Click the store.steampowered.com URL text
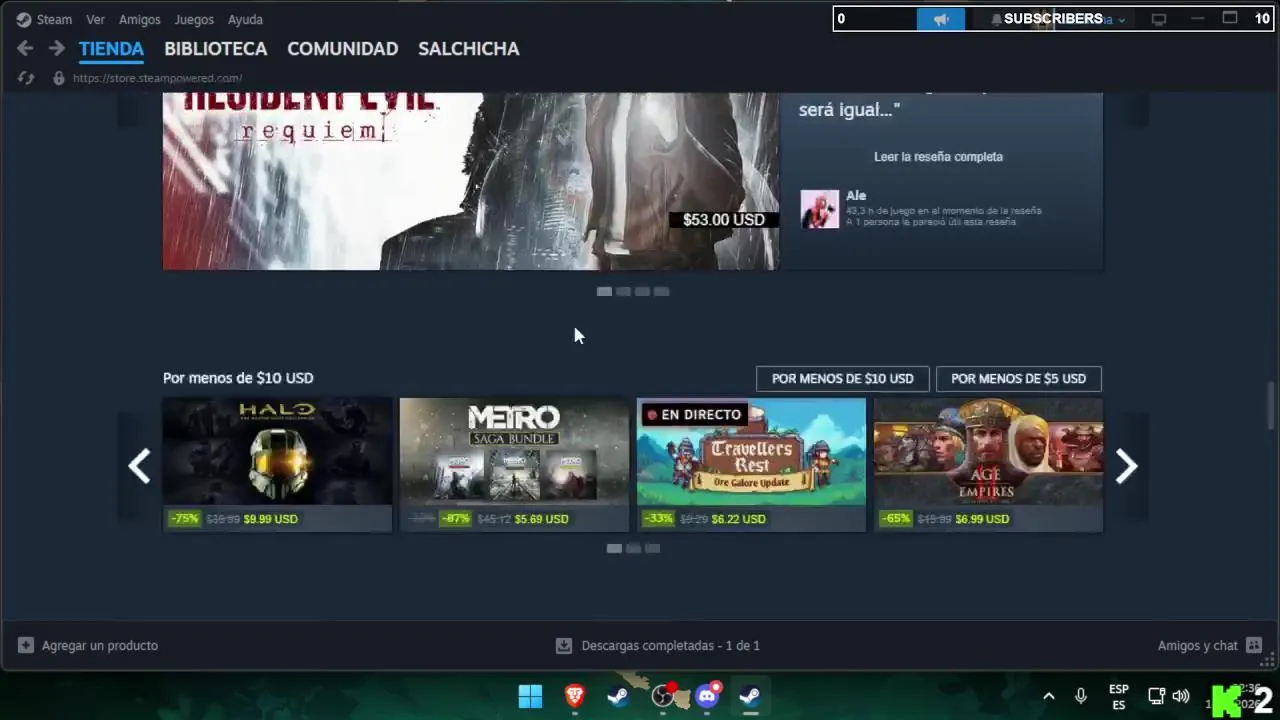Image resolution: width=1280 pixels, height=720 pixels. (x=157, y=78)
